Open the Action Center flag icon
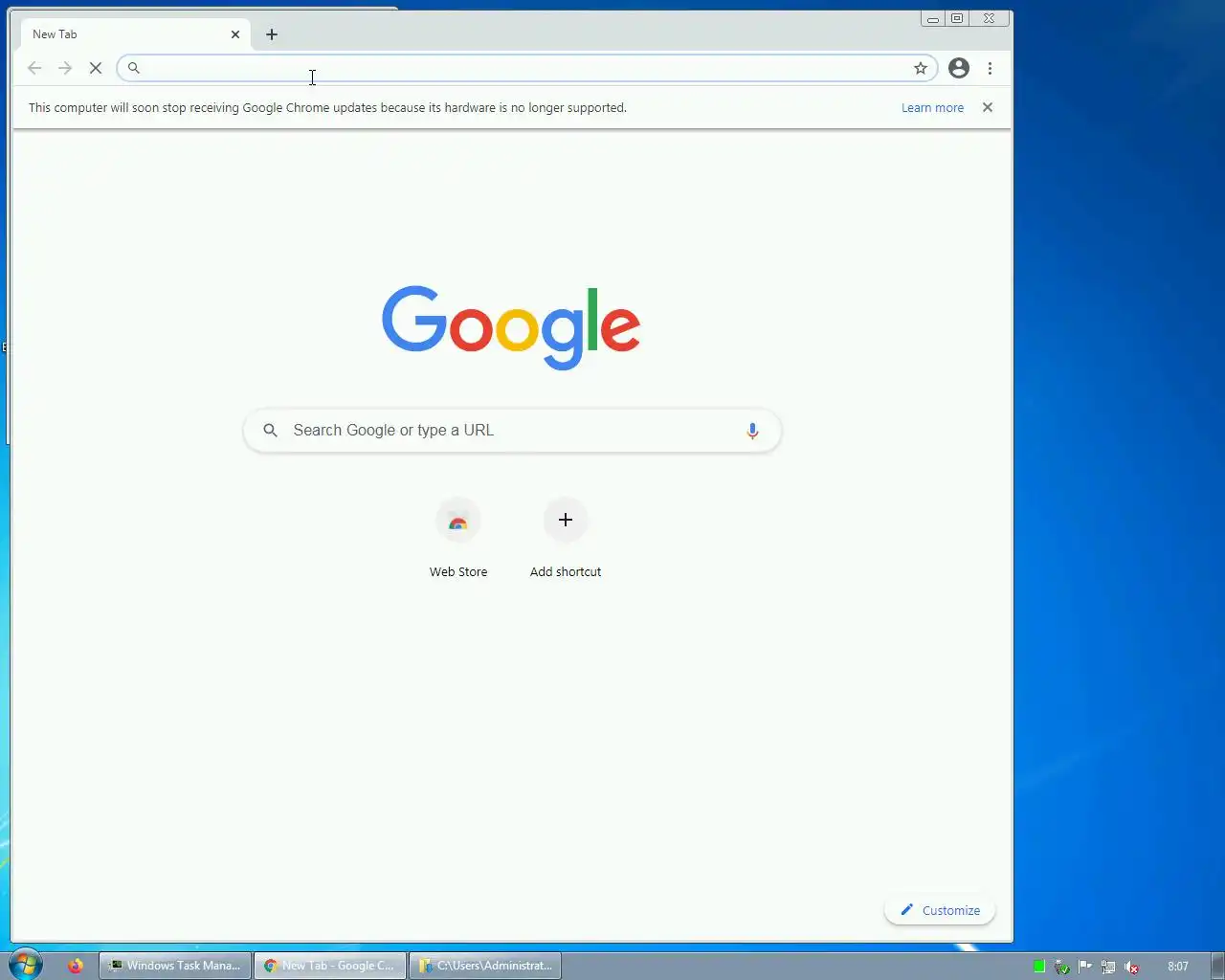This screenshot has height=980, width=1225. [x=1085, y=967]
